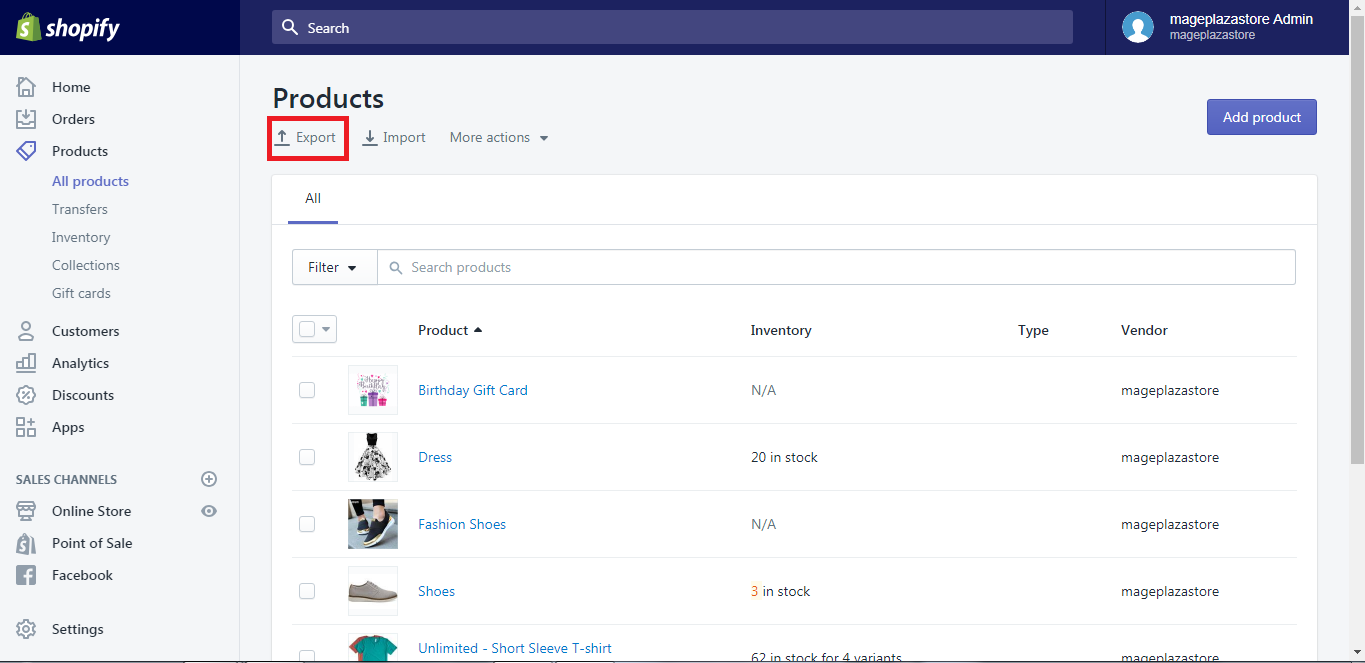This screenshot has height=663, width=1365.
Task: Click the search magnifier in top bar
Action: [290, 28]
